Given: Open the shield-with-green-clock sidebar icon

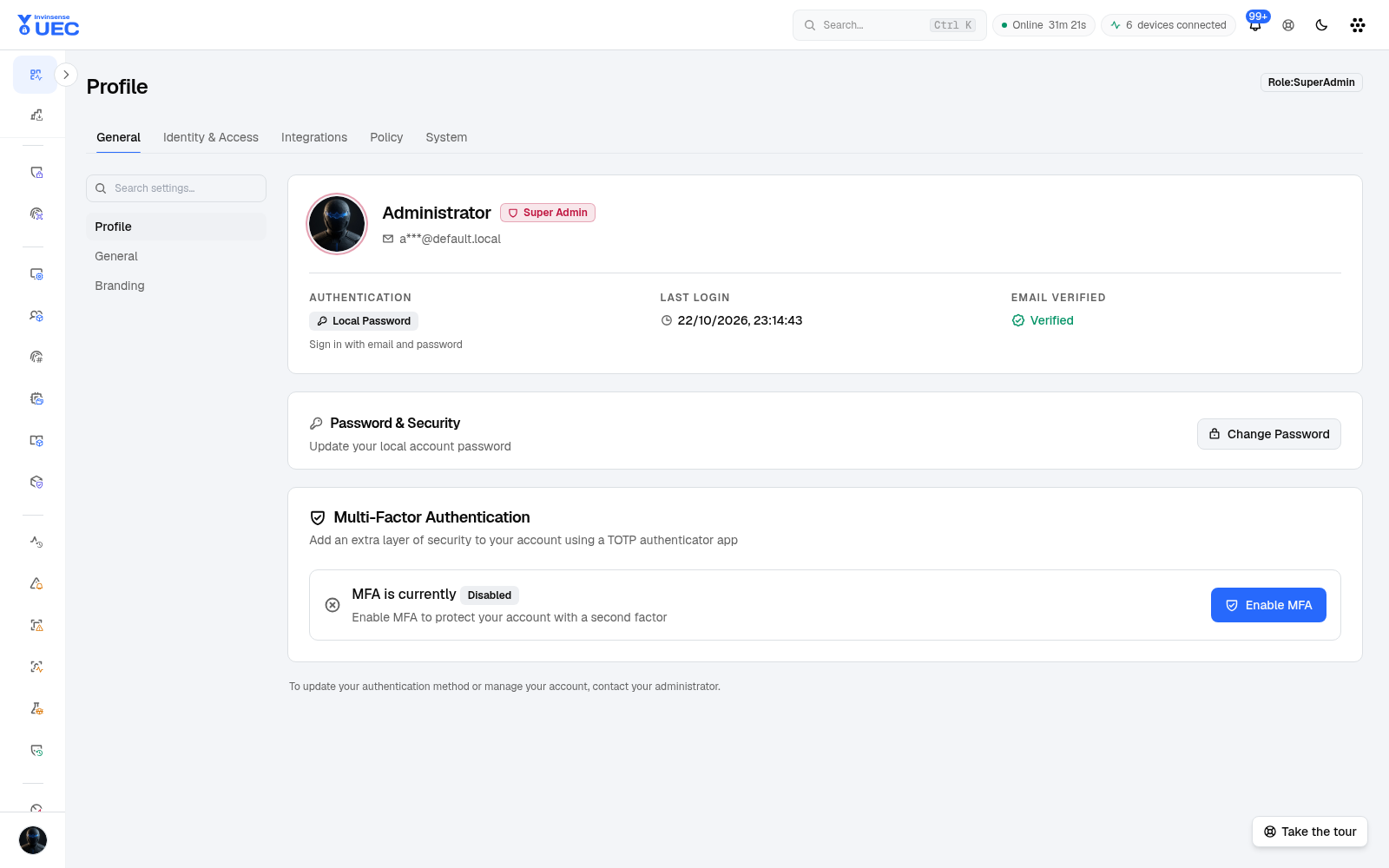Looking at the screenshot, I should pos(36,750).
